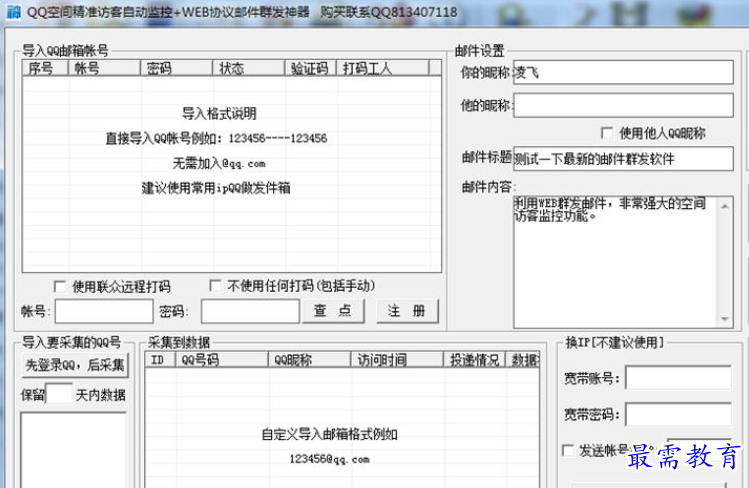Image resolution: width=749 pixels, height=488 pixels.
Task: Click the 打码工人 column header
Action: click(383, 68)
